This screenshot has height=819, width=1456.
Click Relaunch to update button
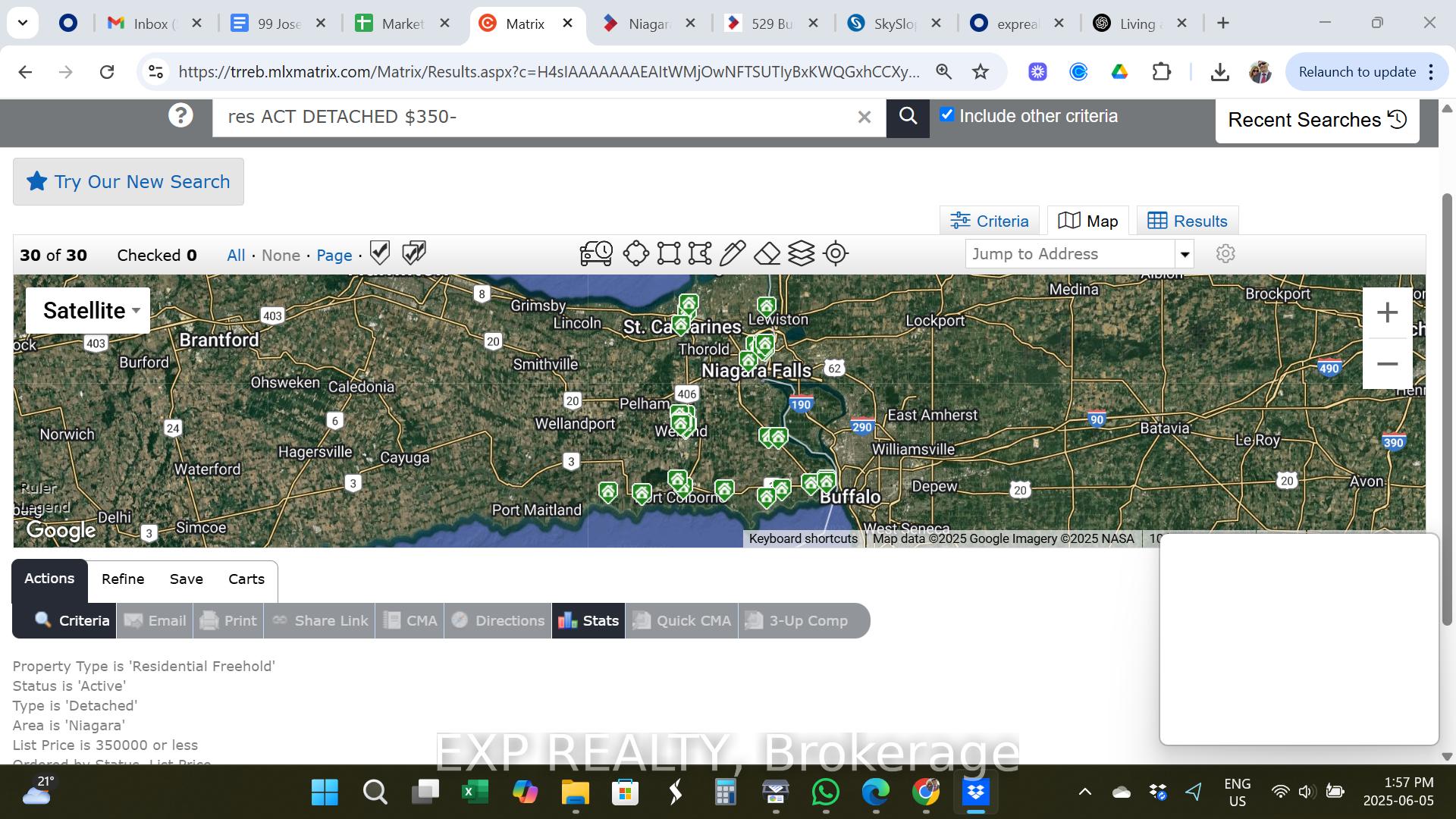1357,72
